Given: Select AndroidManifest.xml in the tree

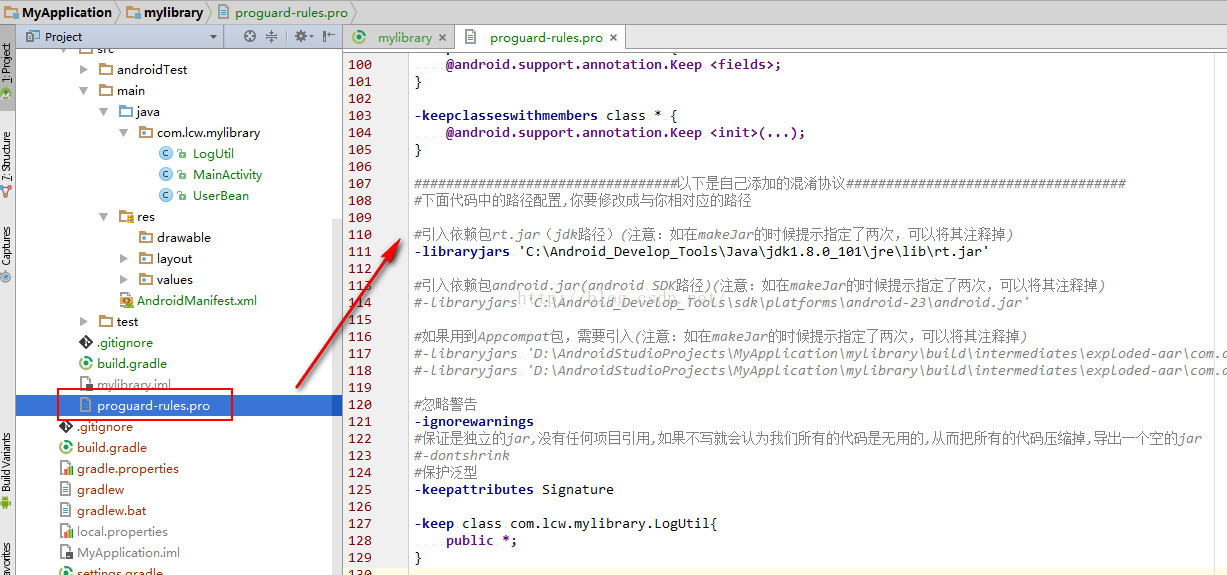Looking at the screenshot, I should [197, 300].
